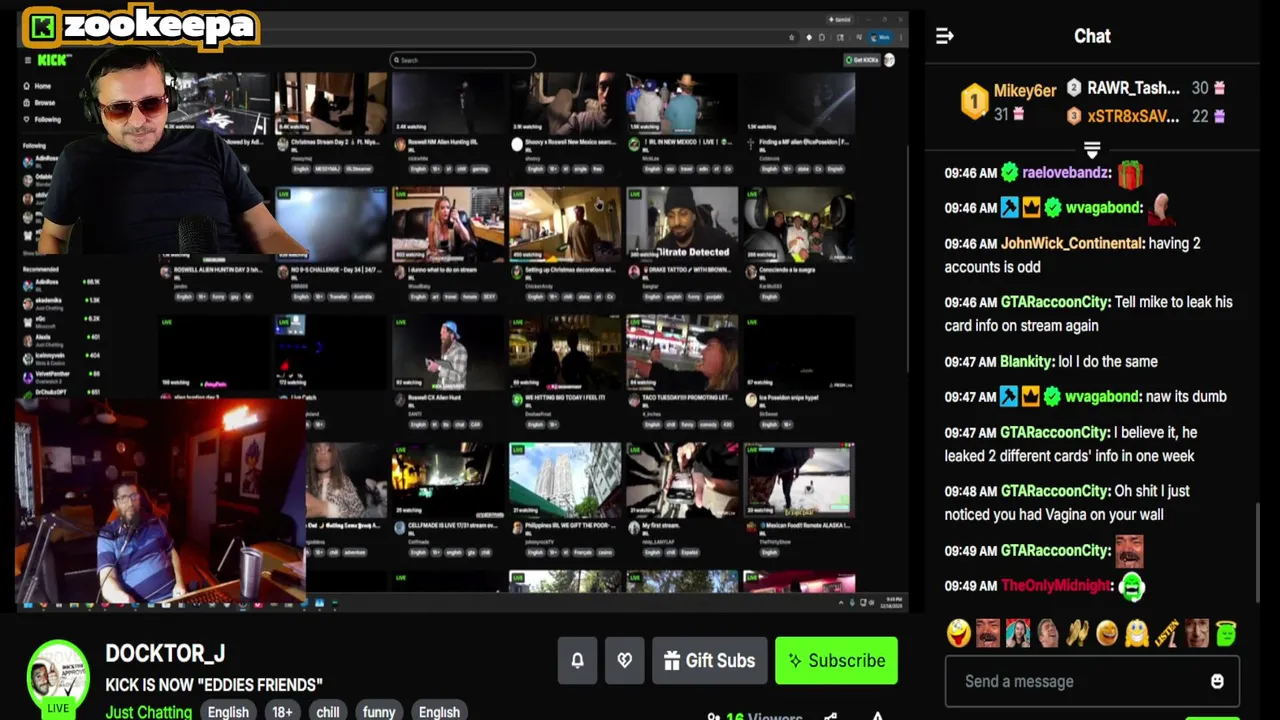Open the TACO TUESDAY stream thumbnail
This screenshot has width=1280, height=720.
pos(682,351)
